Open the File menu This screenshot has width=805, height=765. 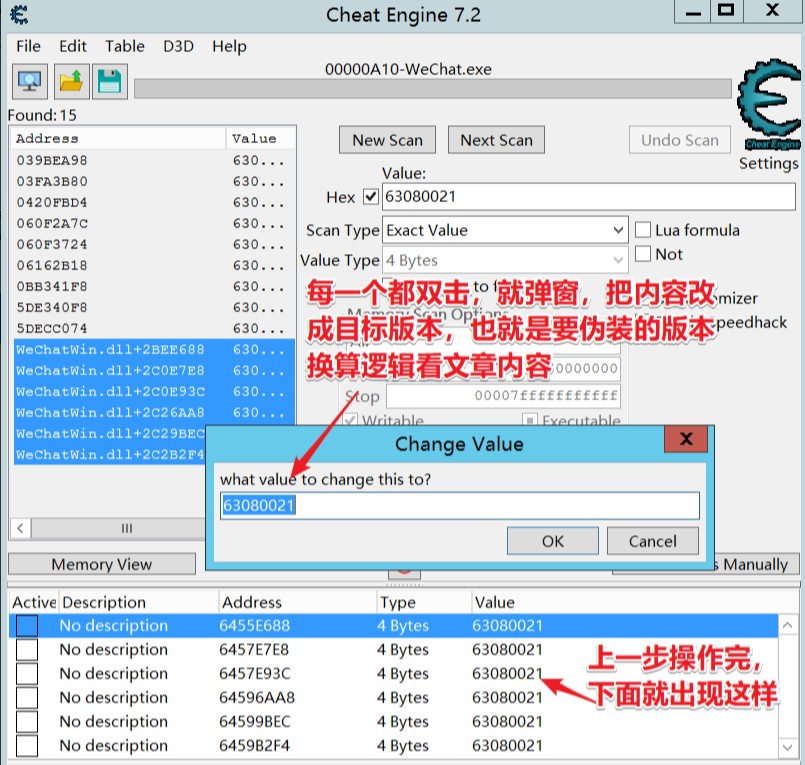[28, 46]
